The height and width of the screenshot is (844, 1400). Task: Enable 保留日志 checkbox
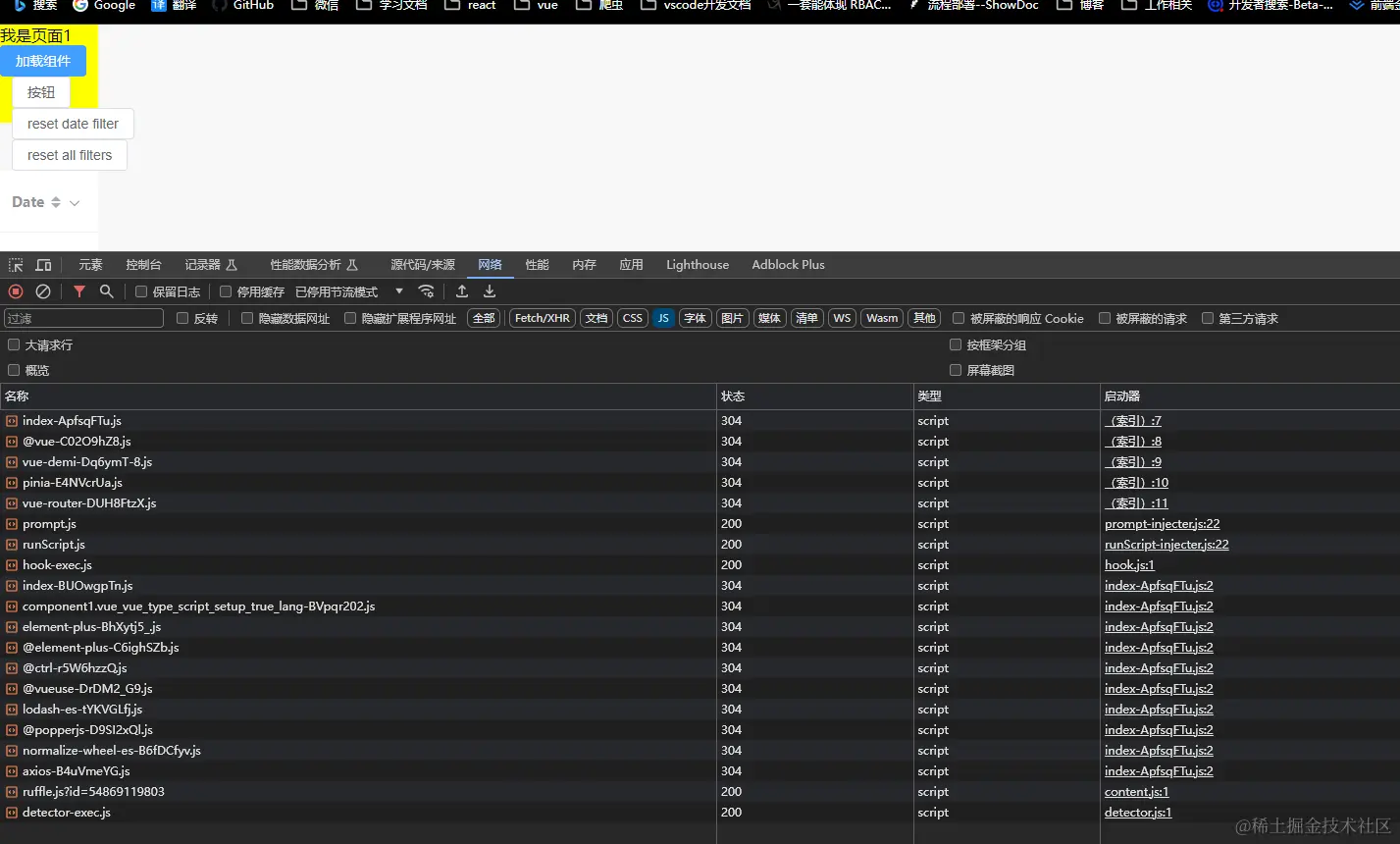(141, 291)
